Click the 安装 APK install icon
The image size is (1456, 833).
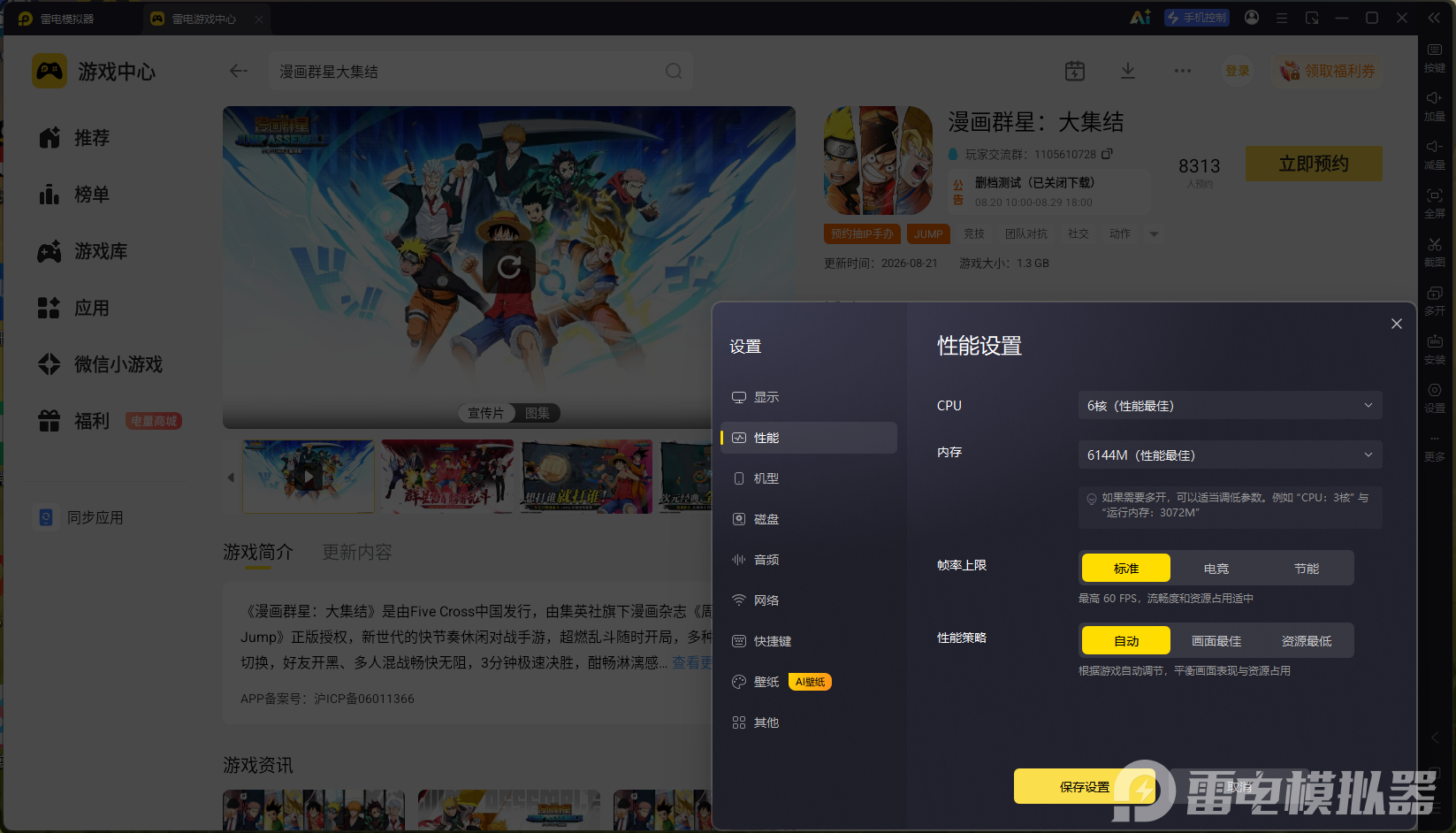(x=1435, y=350)
